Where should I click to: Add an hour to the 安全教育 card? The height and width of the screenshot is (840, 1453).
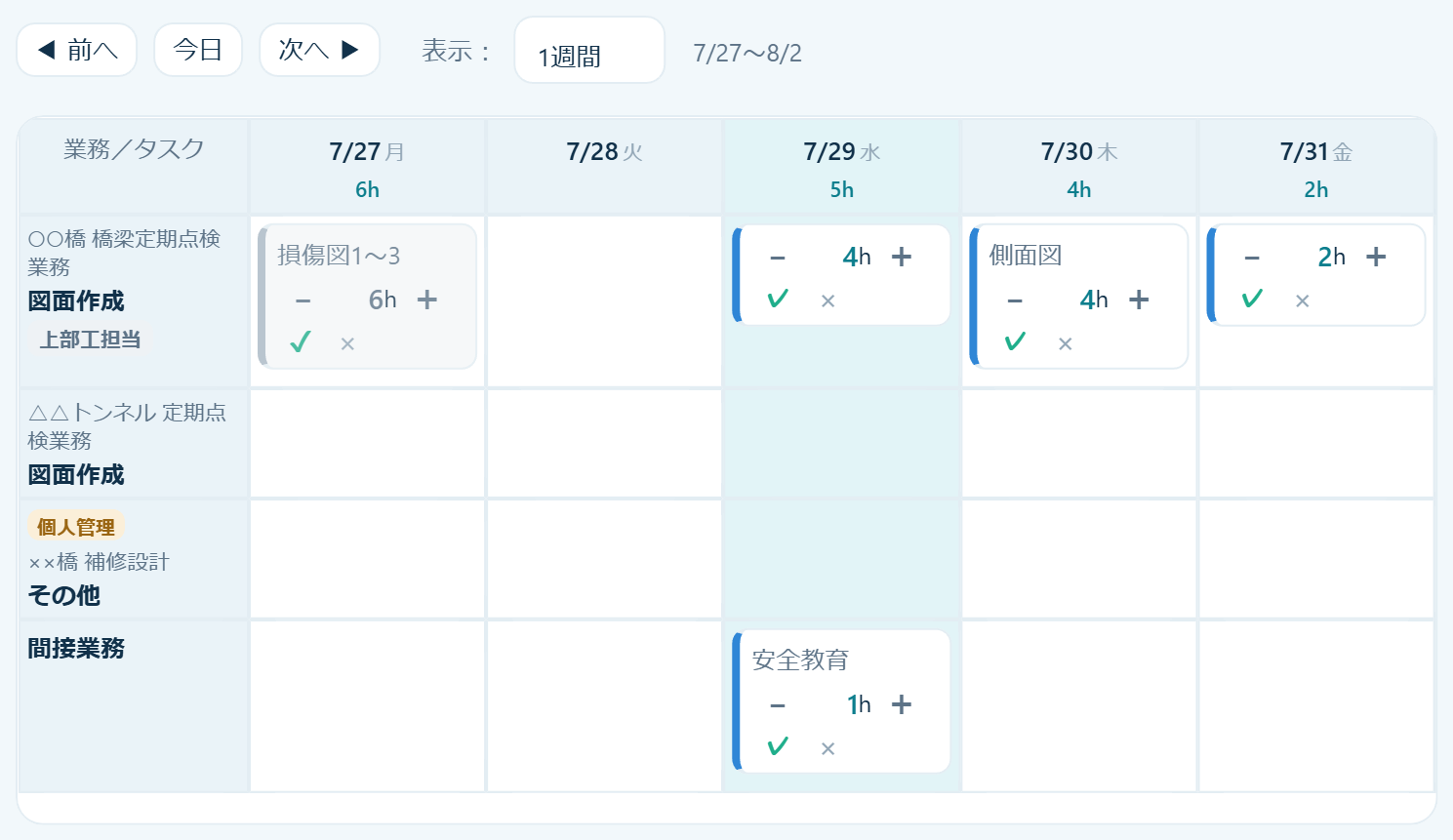point(902,704)
